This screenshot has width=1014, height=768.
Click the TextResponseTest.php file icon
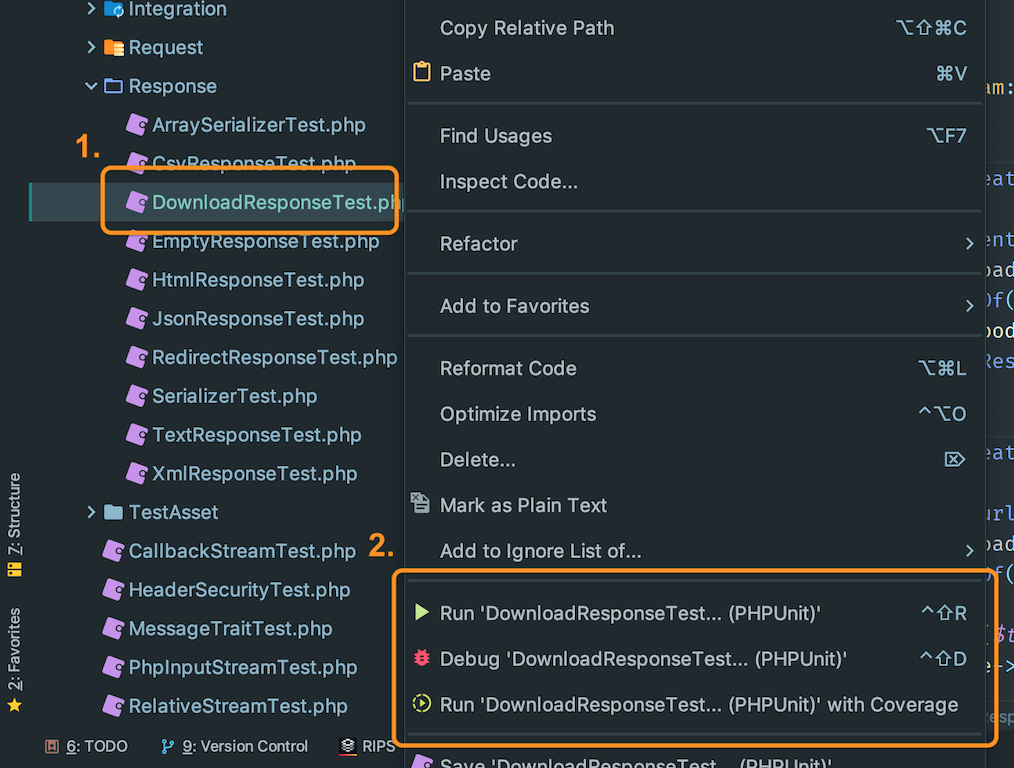(136, 434)
